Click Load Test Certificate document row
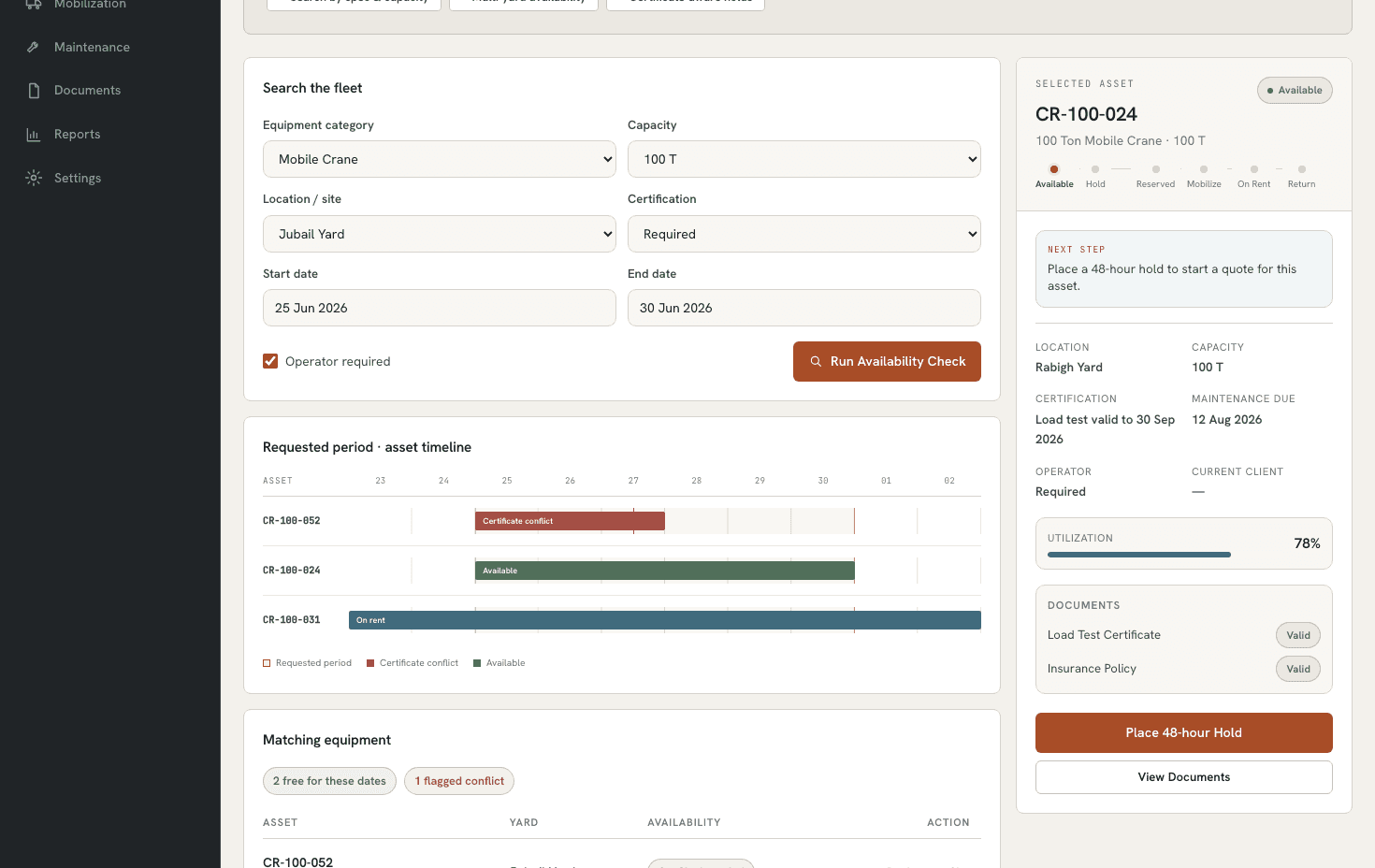 click(x=1183, y=635)
